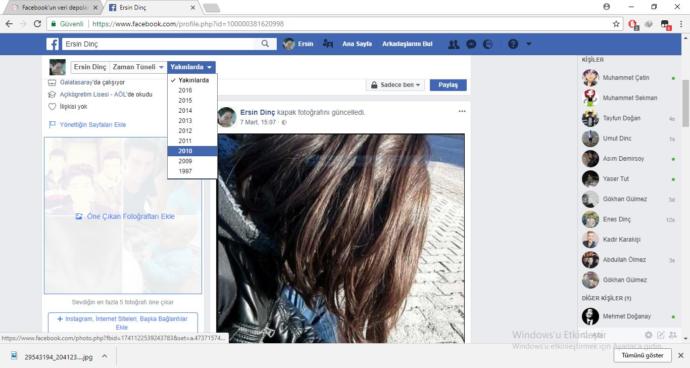Open chat with Tayfun Doğan
The height and width of the screenshot is (368, 690).
tap(628, 118)
